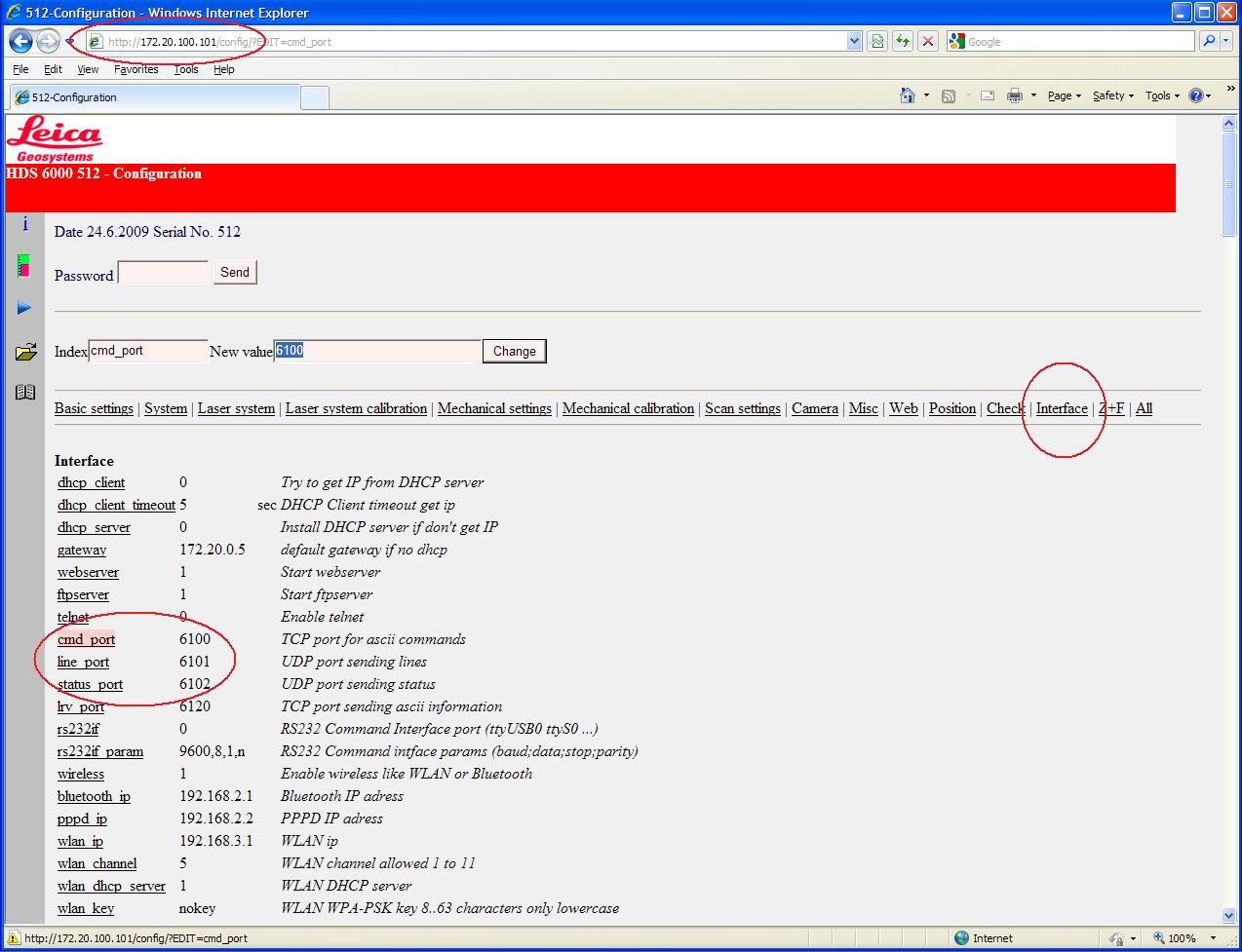Edit the gateway parameter link
The image size is (1242, 952).
(82, 550)
